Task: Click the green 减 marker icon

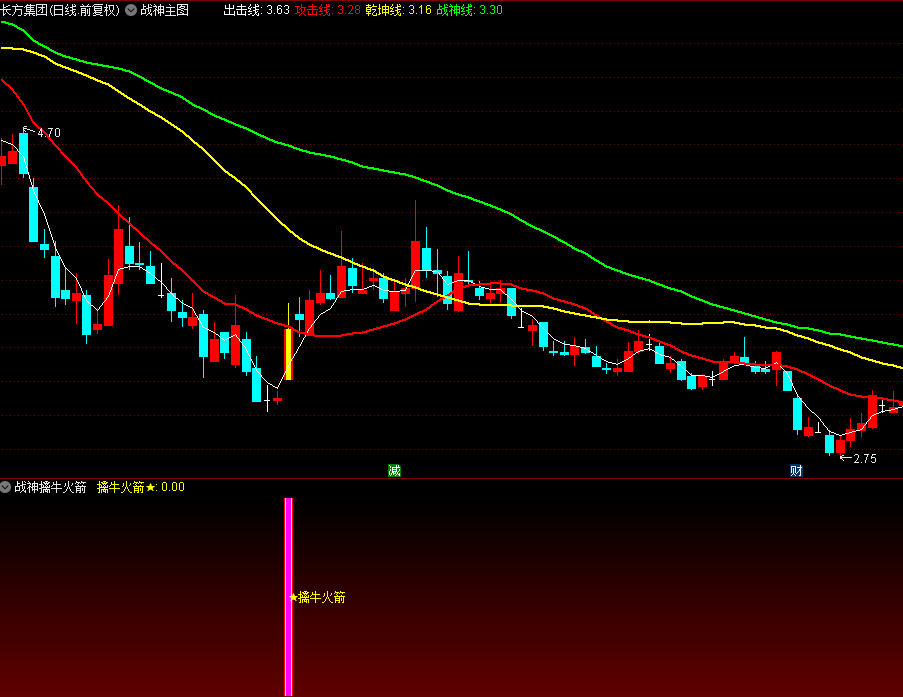Action: 394,470
